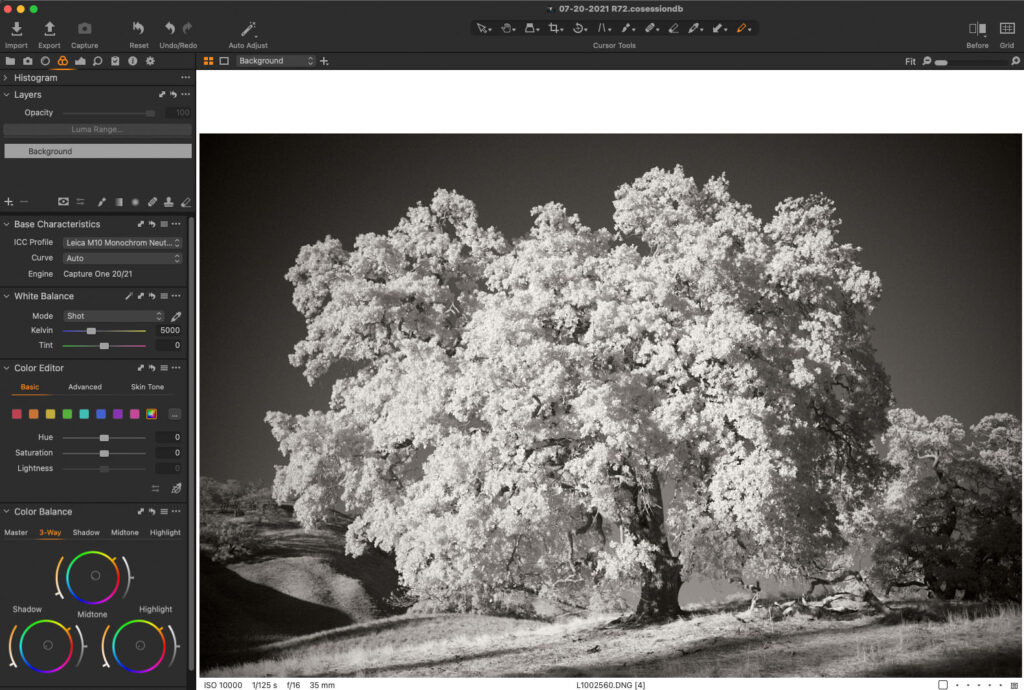This screenshot has width=1024, height=690.
Task: Open the Highlight Color Balance tab
Action: 165,533
